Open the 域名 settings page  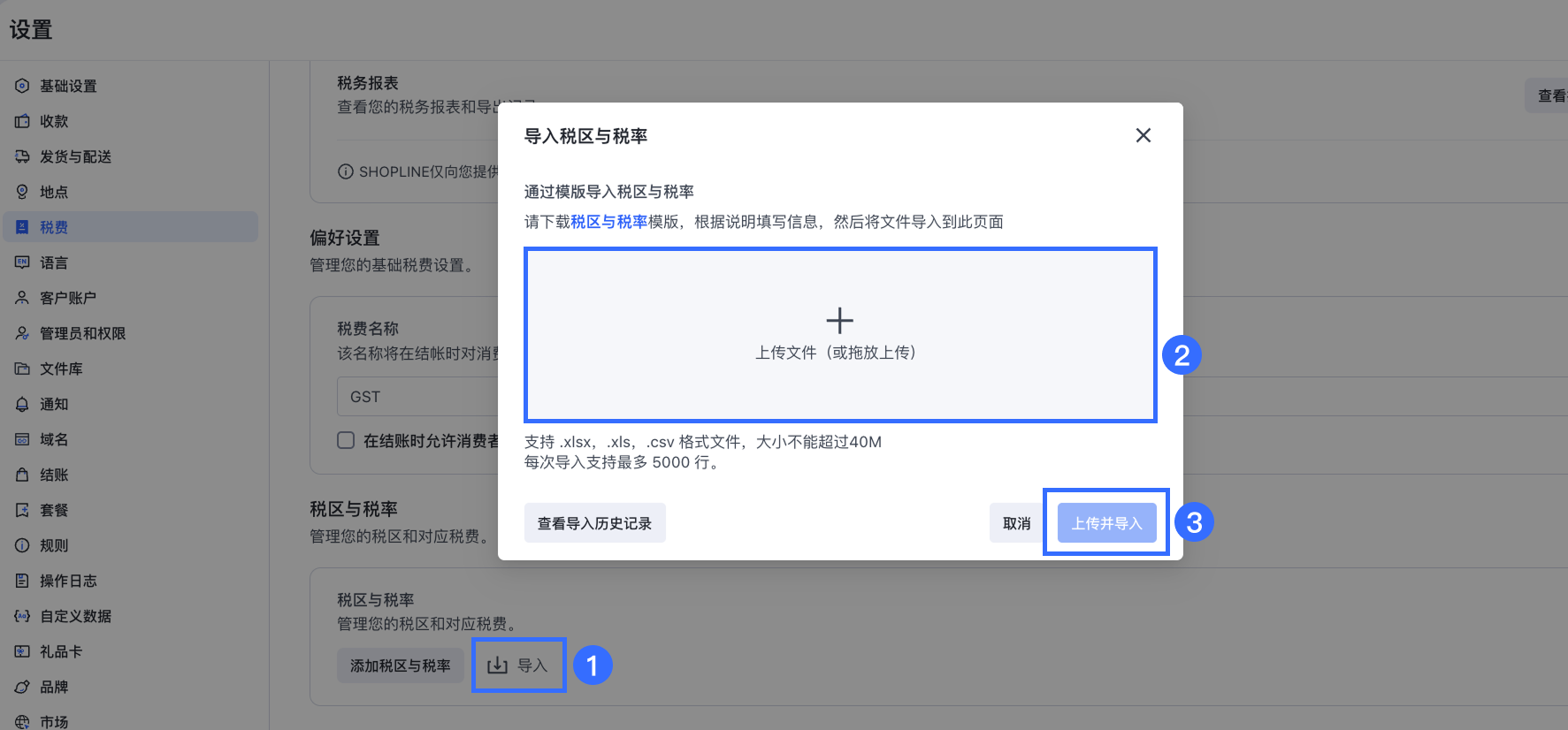pyautogui.click(x=131, y=439)
